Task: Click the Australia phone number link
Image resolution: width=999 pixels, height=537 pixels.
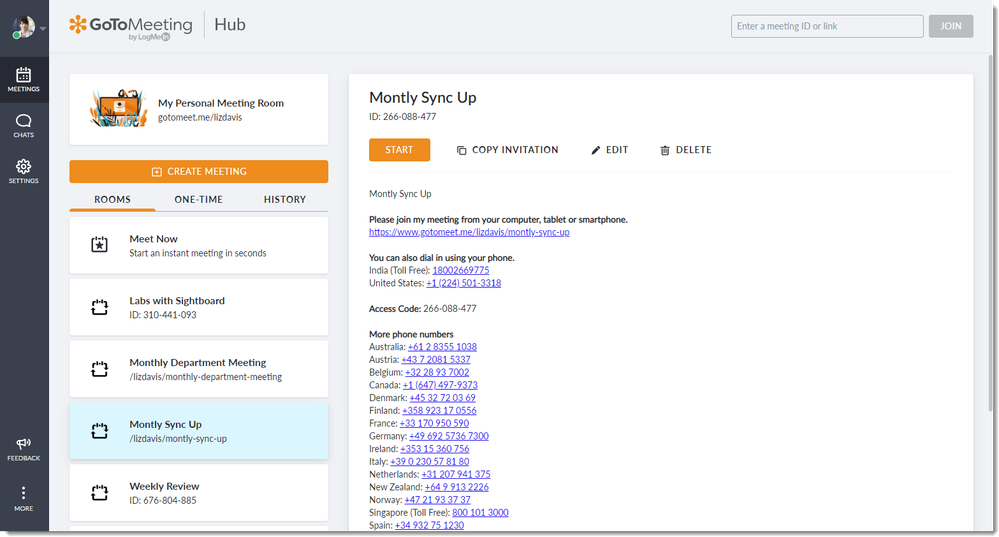Action: pyautogui.click(x=442, y=347)
